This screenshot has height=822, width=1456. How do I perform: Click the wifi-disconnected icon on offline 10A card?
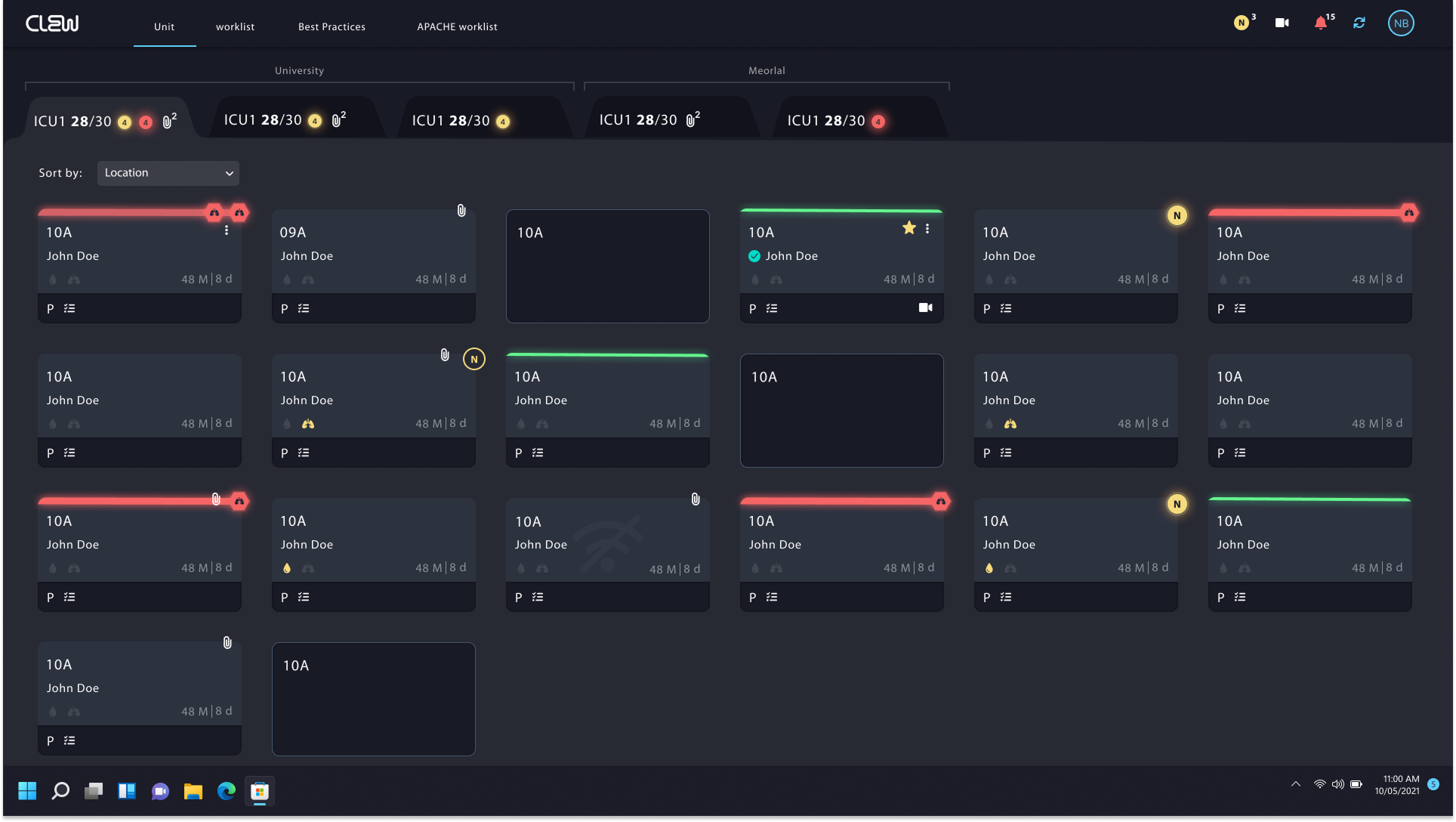[607, 544]
